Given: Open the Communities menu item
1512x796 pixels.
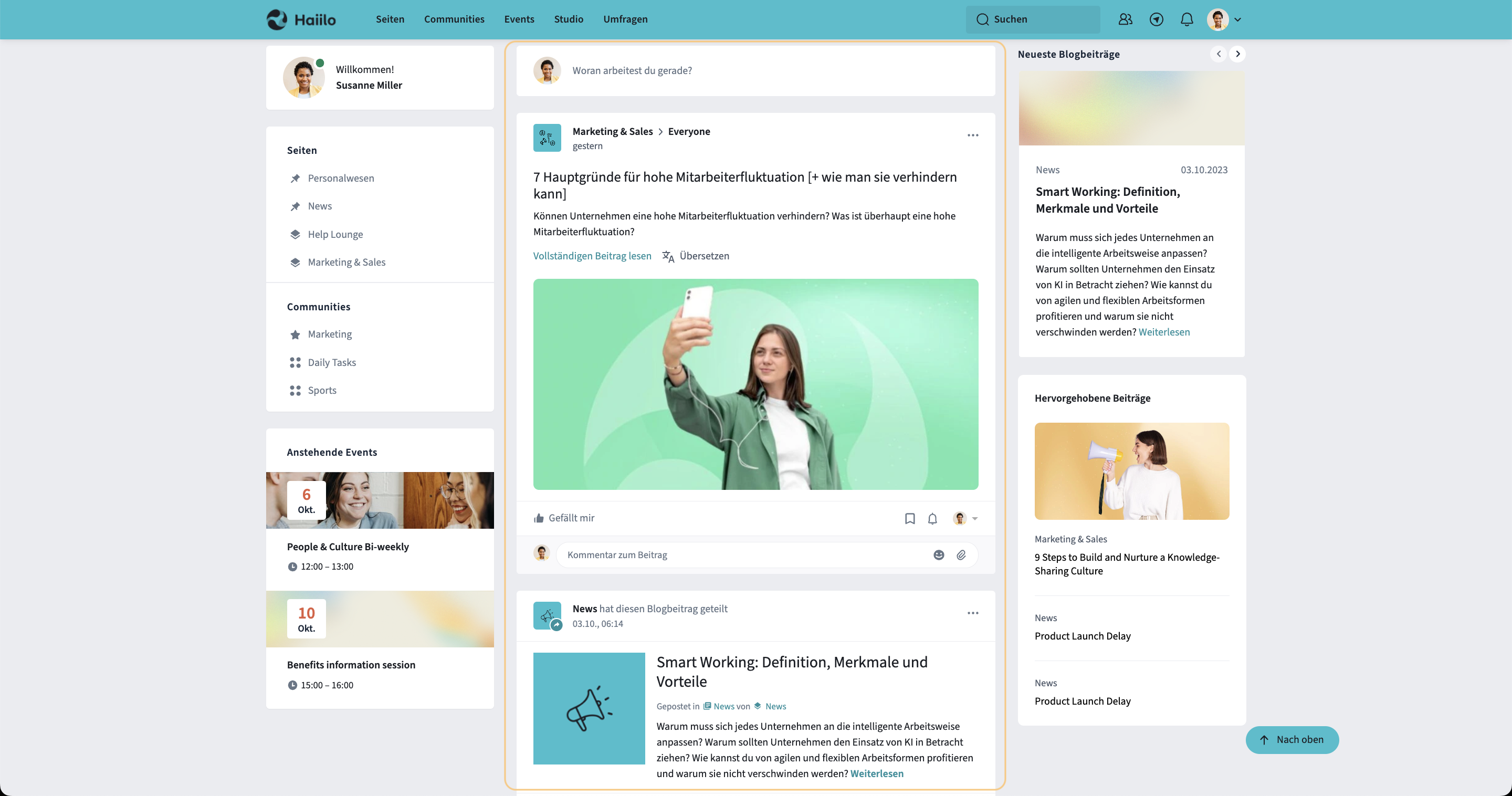Looking at the screenshot, I should coord(454,19).
